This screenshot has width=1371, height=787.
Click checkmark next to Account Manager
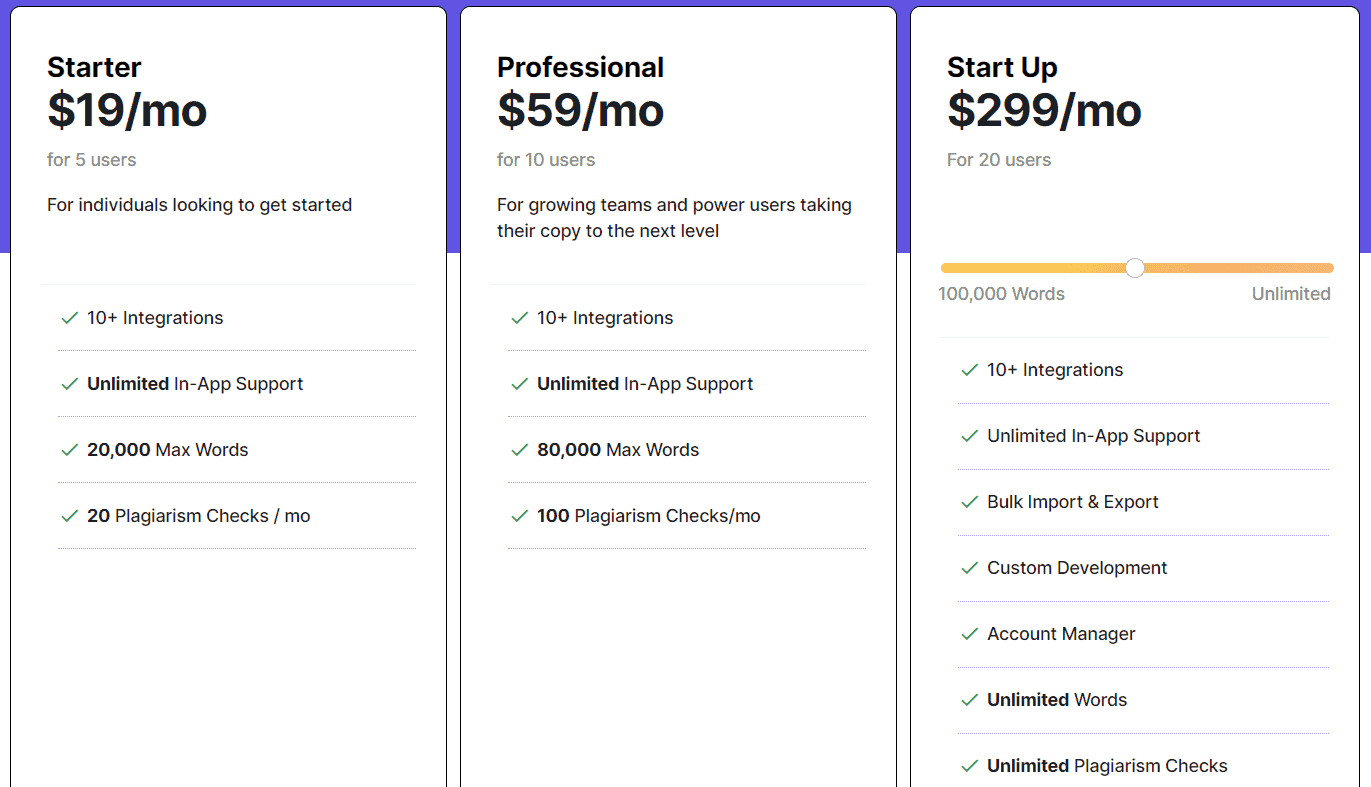tap(969, 634)
